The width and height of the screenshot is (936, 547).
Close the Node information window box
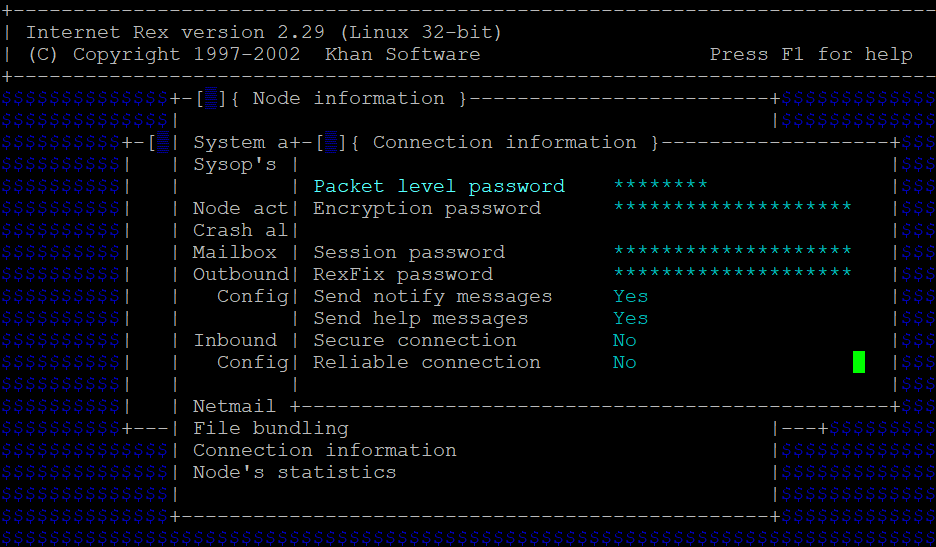pyautogui.click(x=211, y=98)
